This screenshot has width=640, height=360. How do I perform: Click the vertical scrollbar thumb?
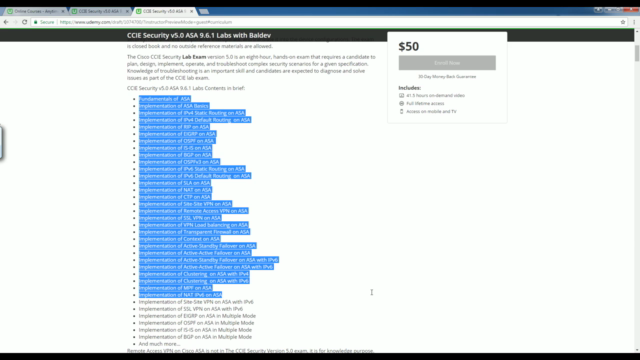(637, 54)
